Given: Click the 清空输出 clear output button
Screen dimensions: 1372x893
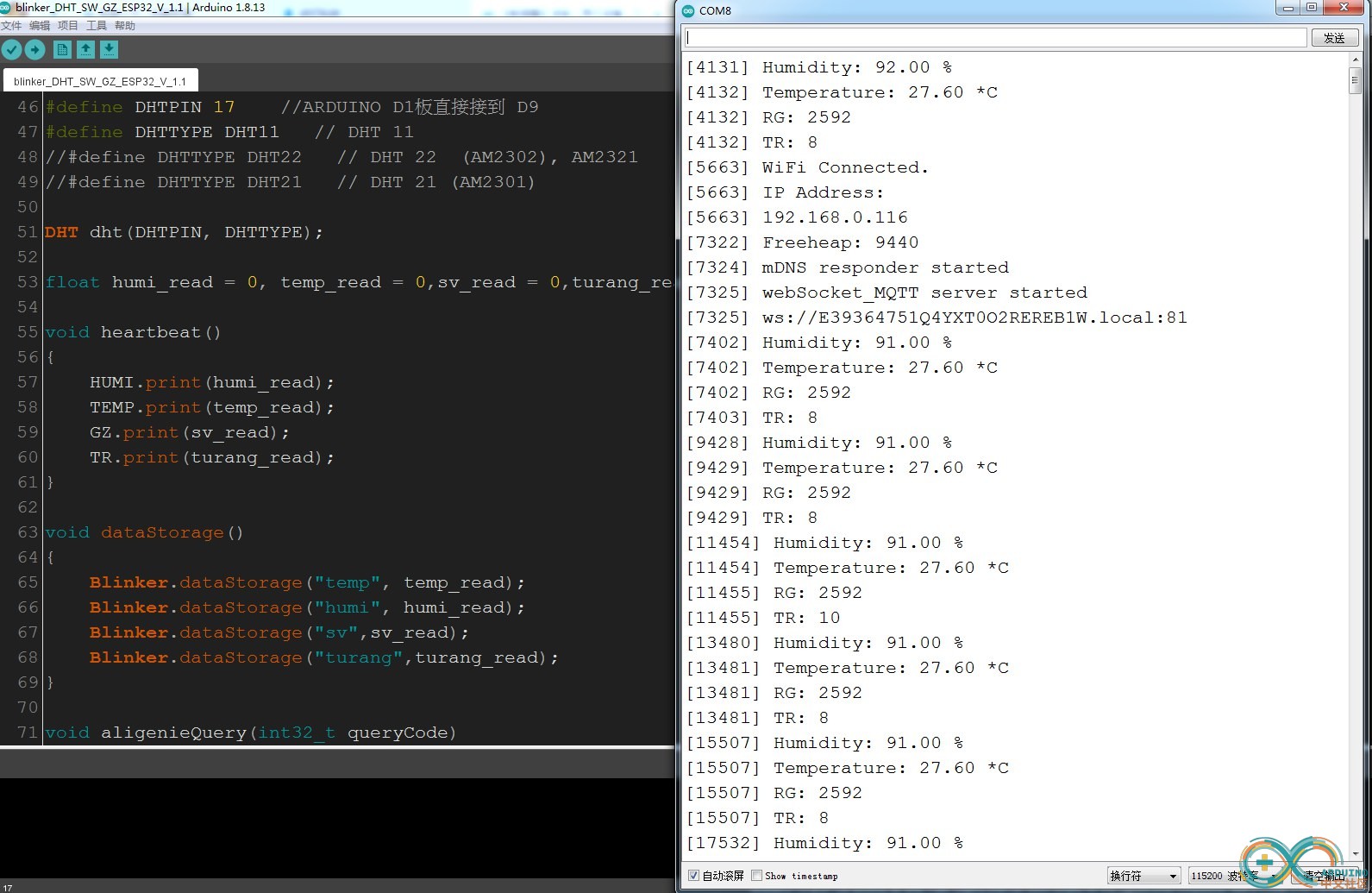Looking at the screenshot, I should [x=1325, y=876].
